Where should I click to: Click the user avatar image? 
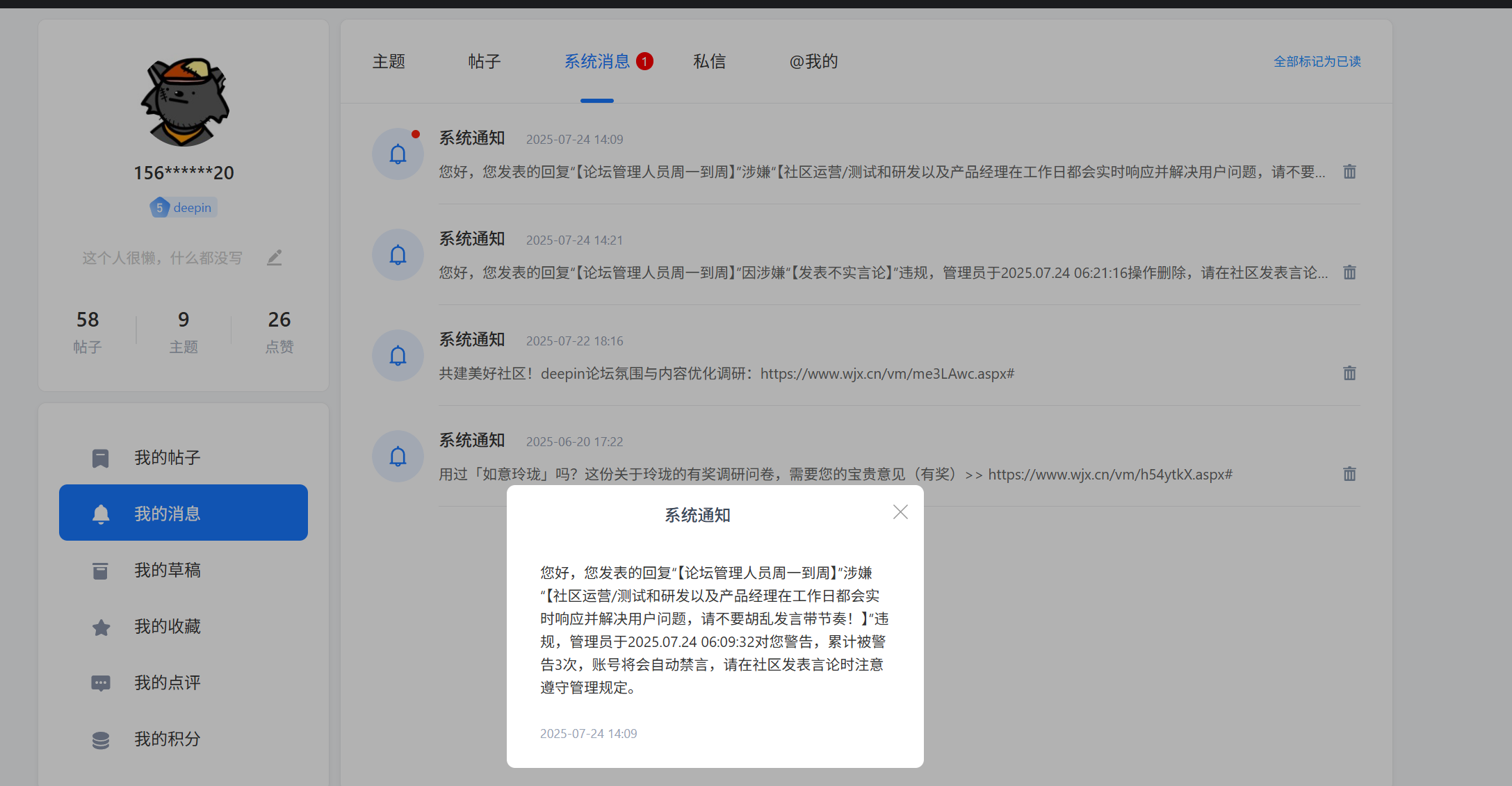[185, 101]
